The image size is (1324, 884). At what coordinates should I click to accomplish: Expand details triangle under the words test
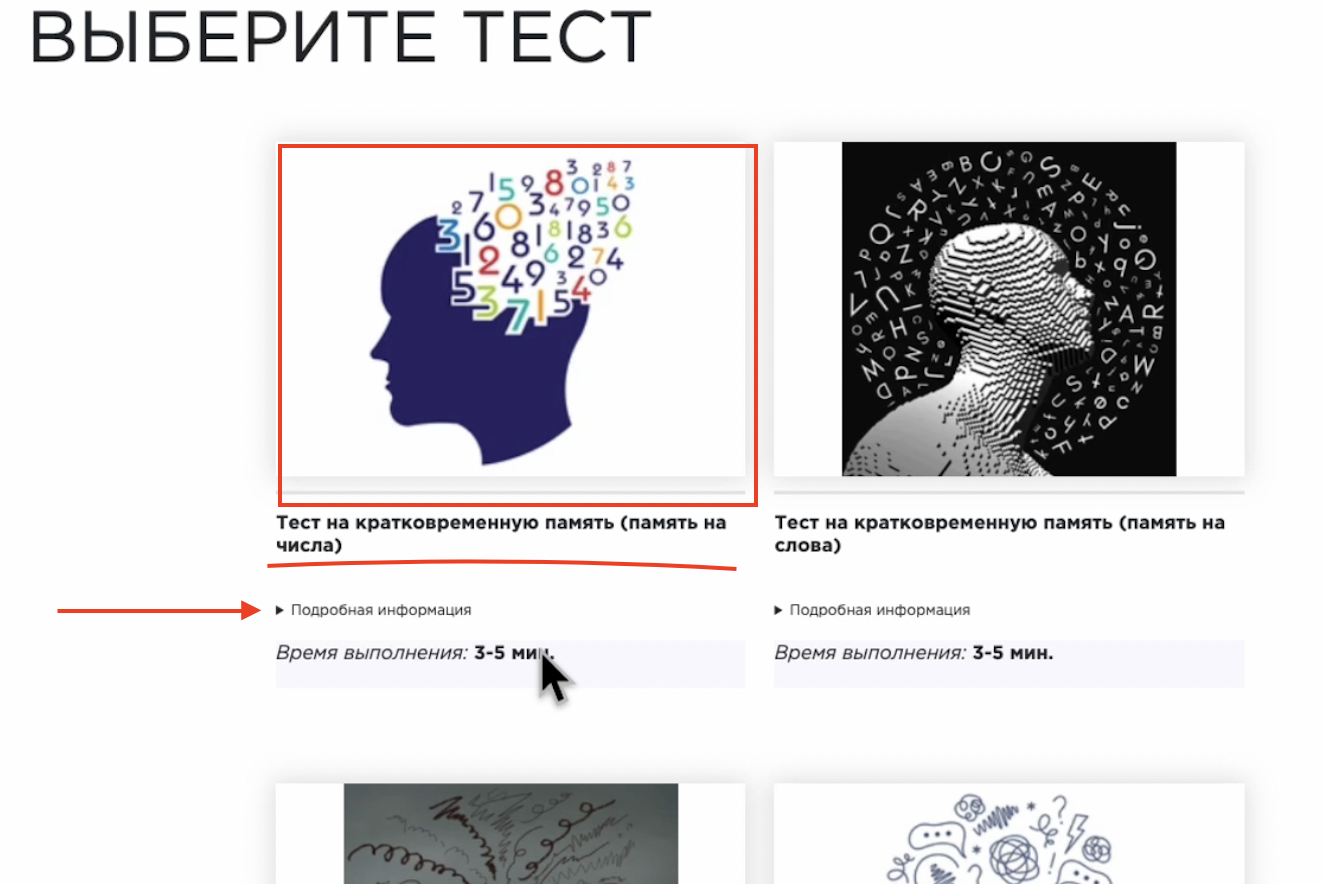point(779,610)
